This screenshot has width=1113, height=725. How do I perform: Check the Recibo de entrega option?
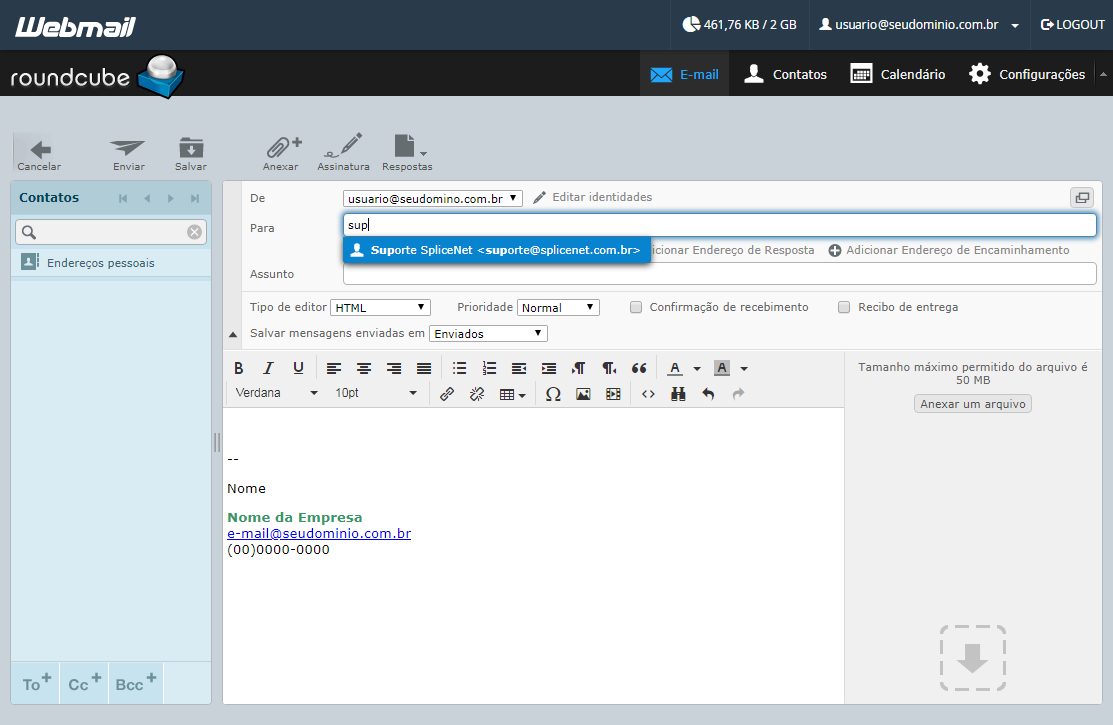[x=844, y=307]
